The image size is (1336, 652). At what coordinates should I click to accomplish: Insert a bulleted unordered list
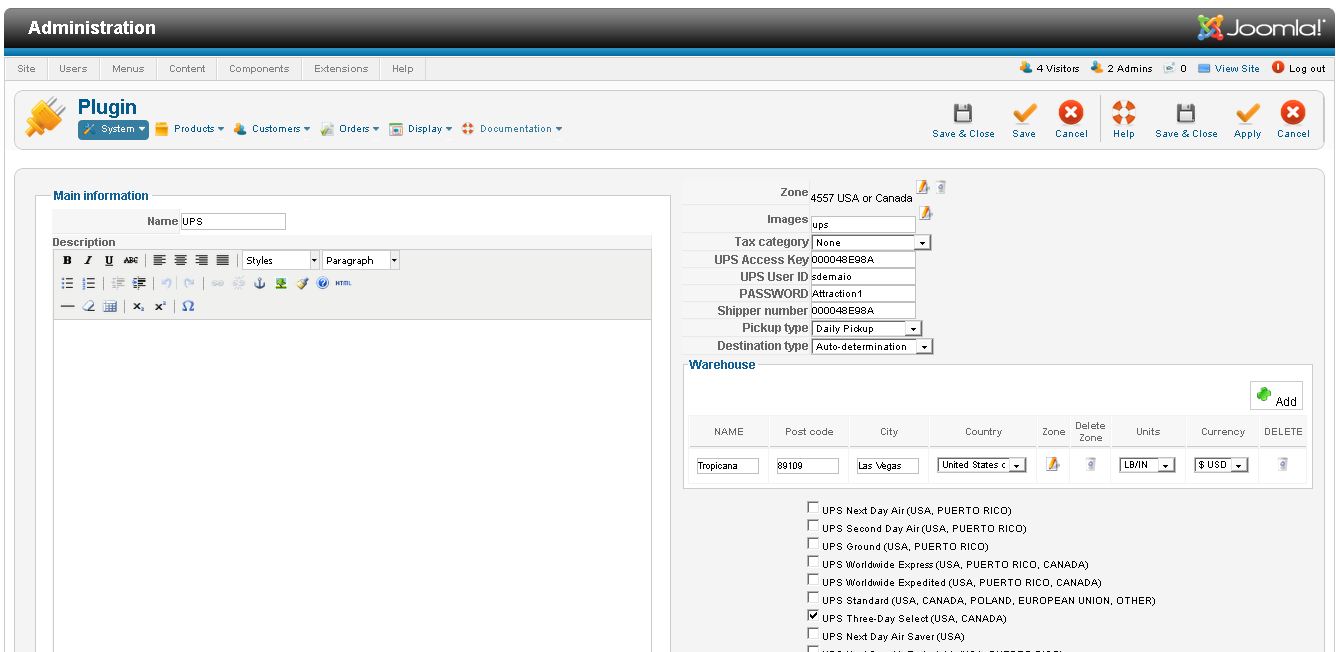[x=67, y=283]
